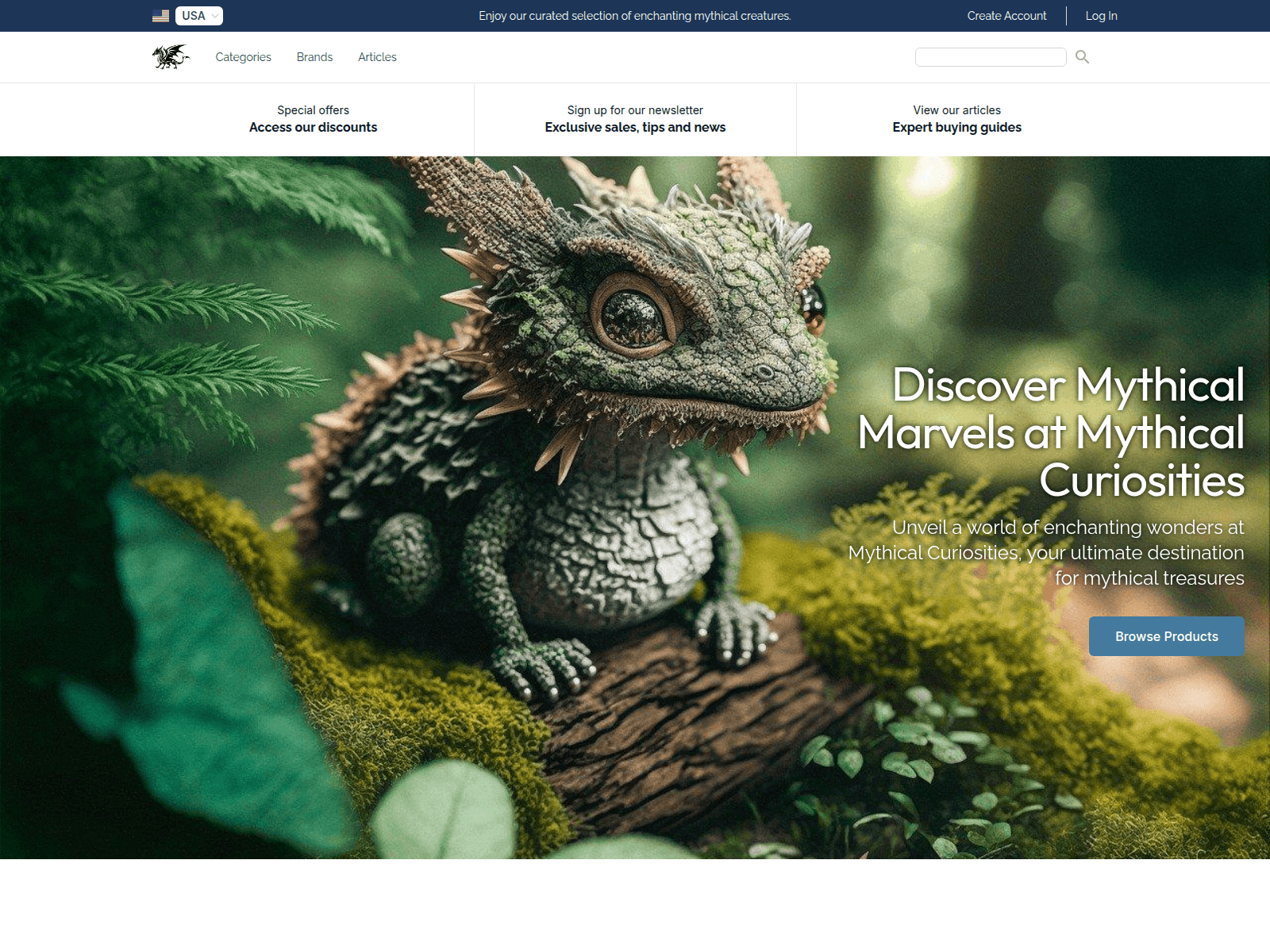Image resolution: width=1270 pixels, height=952 pixels.
Task: Open the Expert buying guides section
Action: 956,119
